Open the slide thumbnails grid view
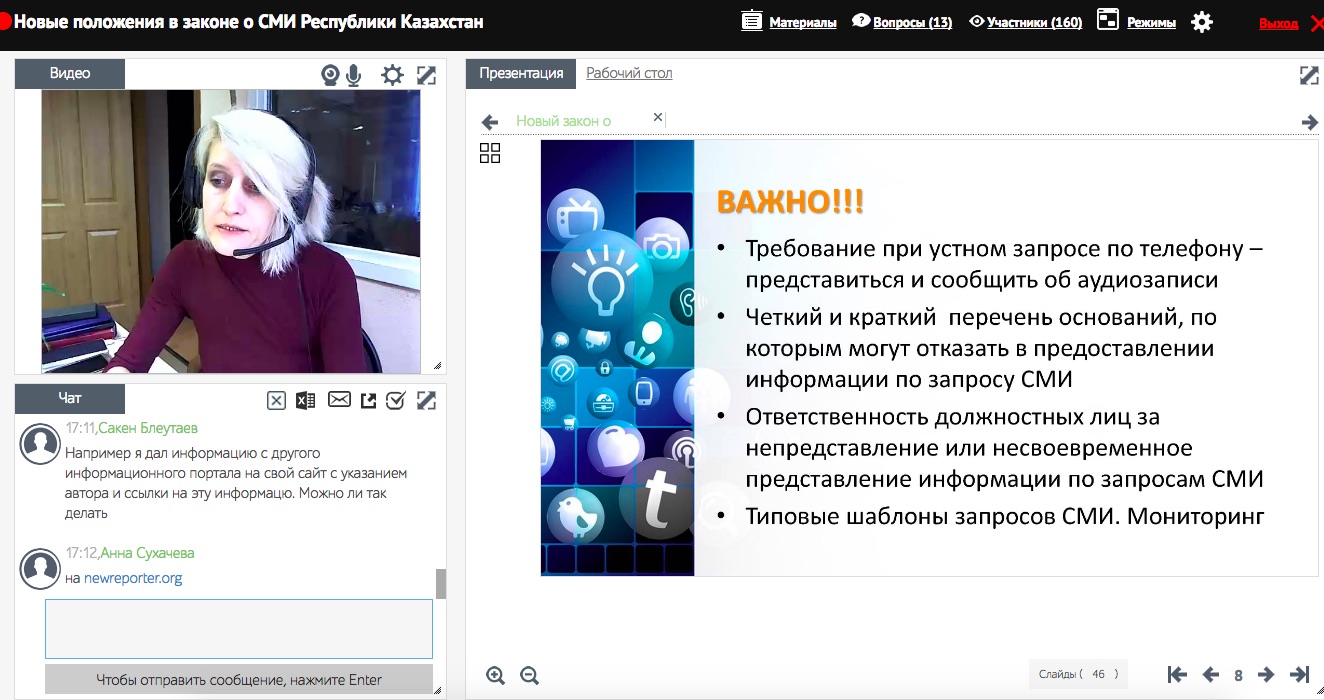The image size is (1324, 700). 490,153
